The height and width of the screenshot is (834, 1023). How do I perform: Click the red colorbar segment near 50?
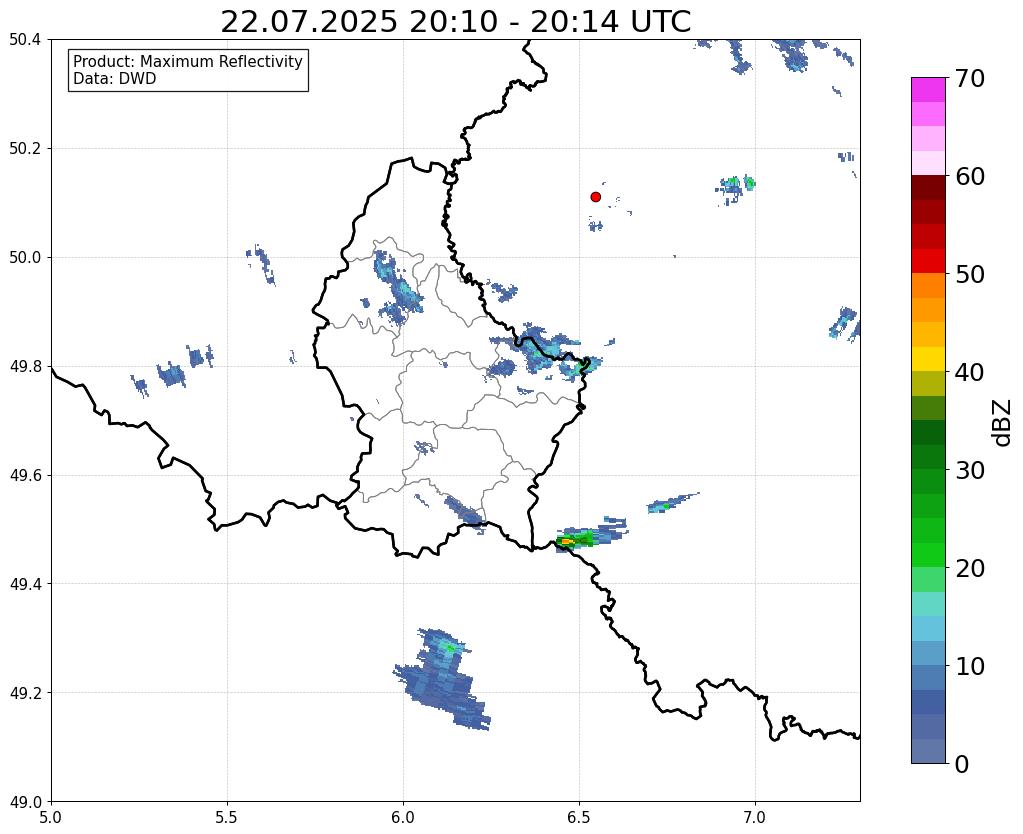click(x=928, y=261)
